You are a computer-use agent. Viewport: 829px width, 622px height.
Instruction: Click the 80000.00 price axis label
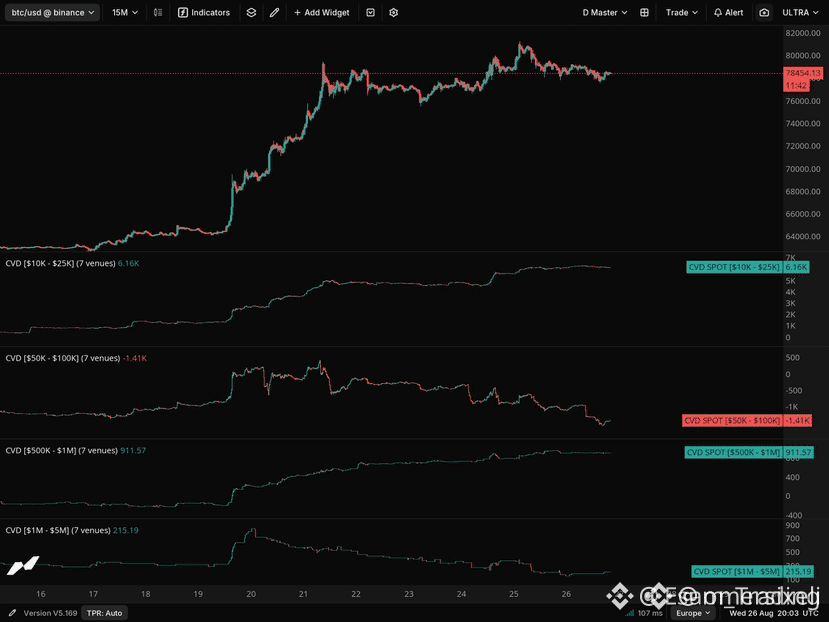803,56
